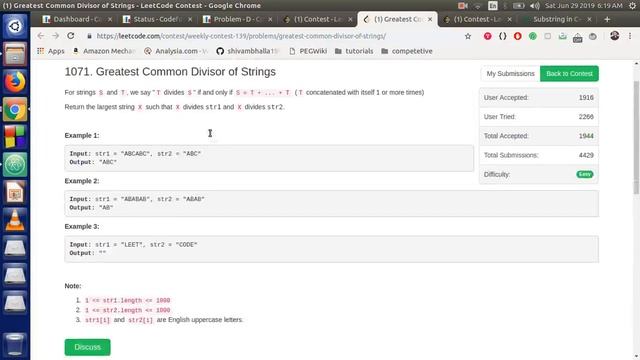The width and height of the screenshot is (640, 360).
Task: Open the Analysia.com bookmark
Action: (177, 51)
